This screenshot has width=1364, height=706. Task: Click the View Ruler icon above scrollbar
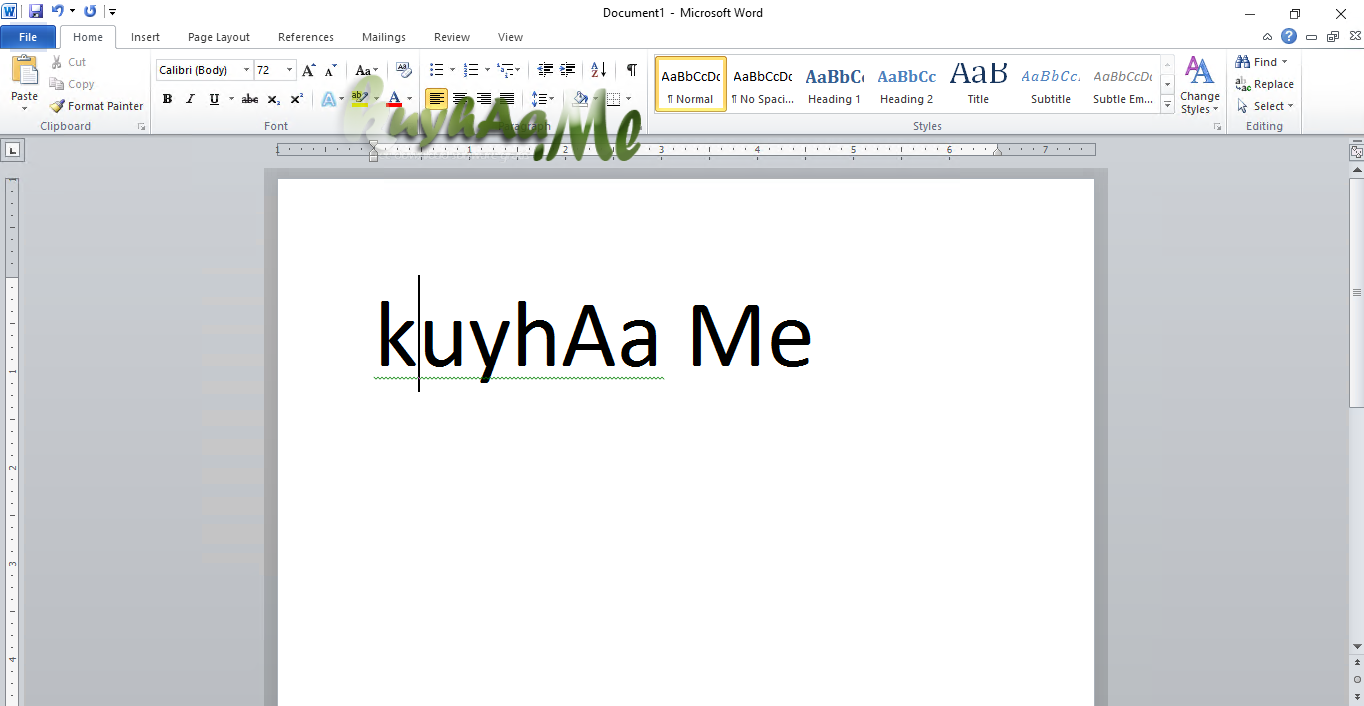(x=1356, y=152)
